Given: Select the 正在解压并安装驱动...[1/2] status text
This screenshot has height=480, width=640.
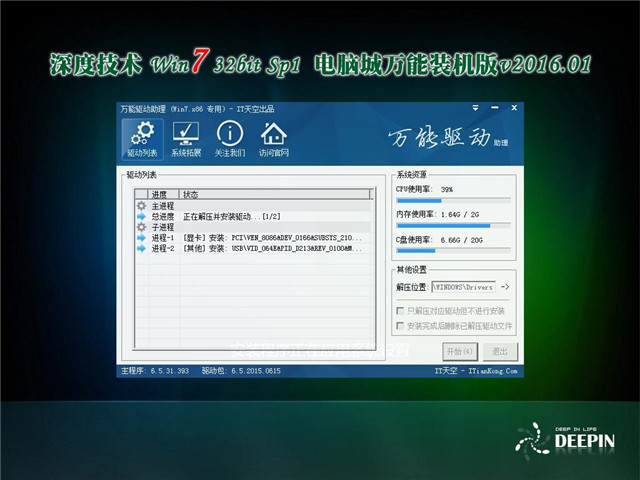Looking at the screenshot, I should pyautogui.click(x=231, y=216).
